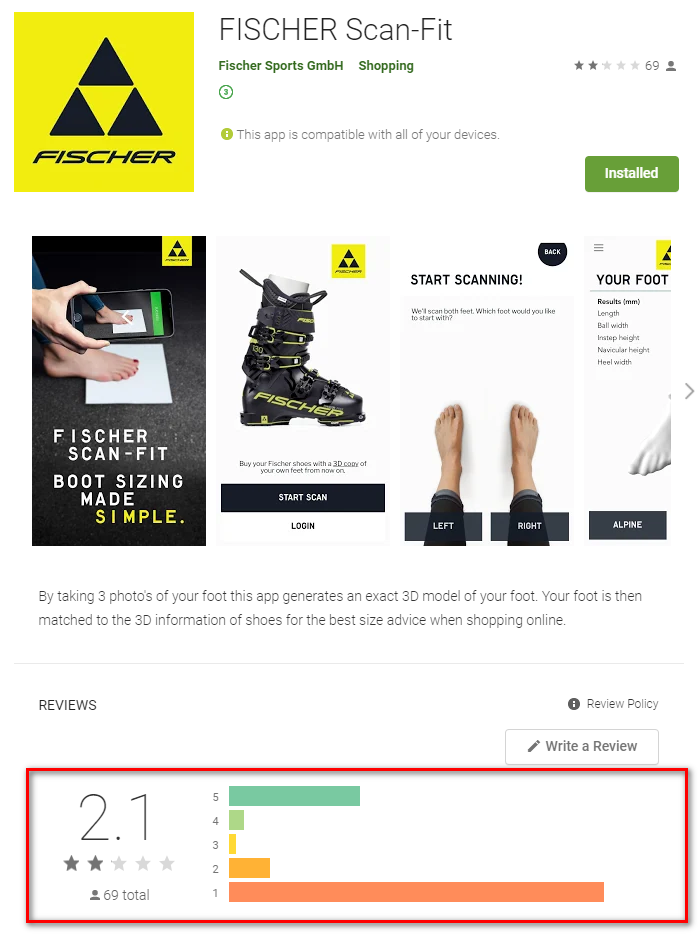Open the ski boot Start Scan screenshot
The height and width of the screenshot is (937, 698).
pyautogui.click(x=303, y=391)
